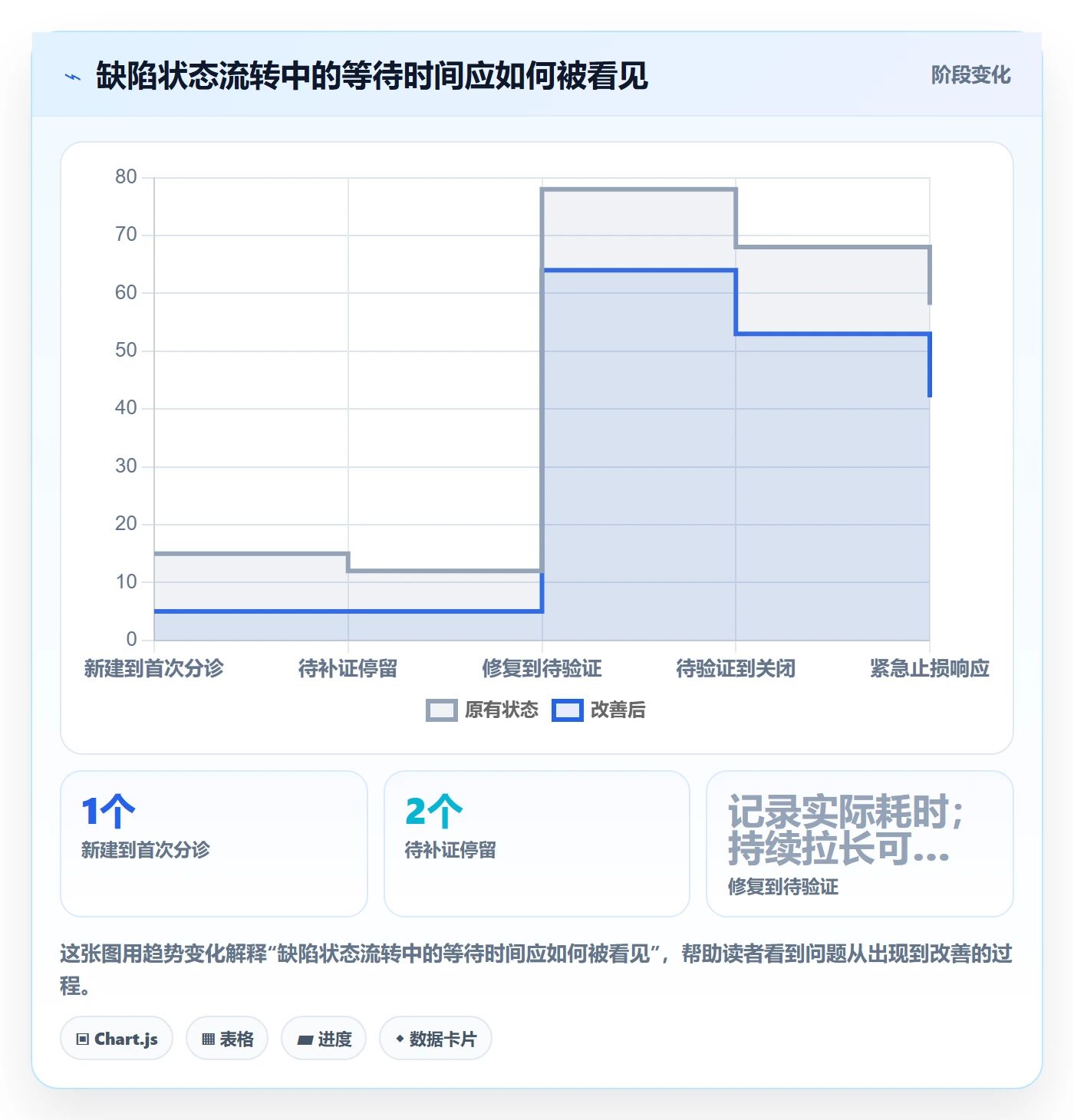Screen dimensions: 1074x1120
Task: Click the progress icon in 进度 tag
Action: click(x=305, y=1039)
